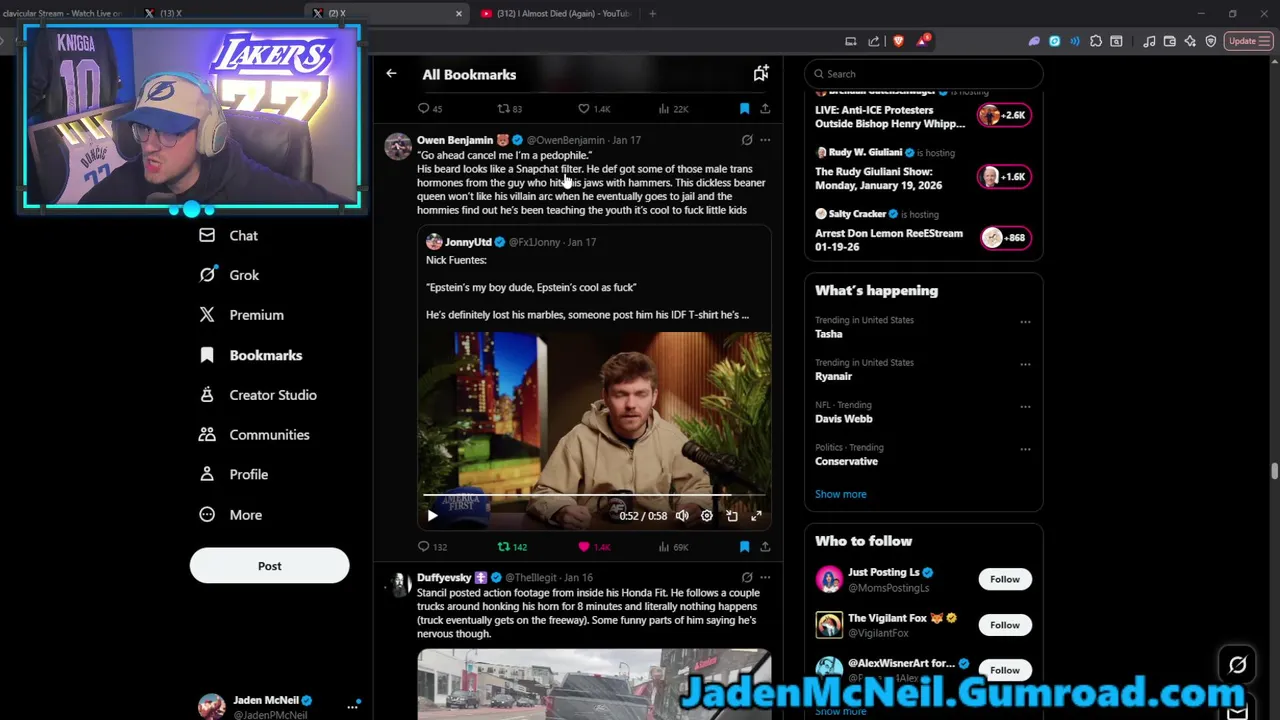Follow Just Posting Ls
This screenshot has width=1280, height=720.
click(x=1005, y=579)
